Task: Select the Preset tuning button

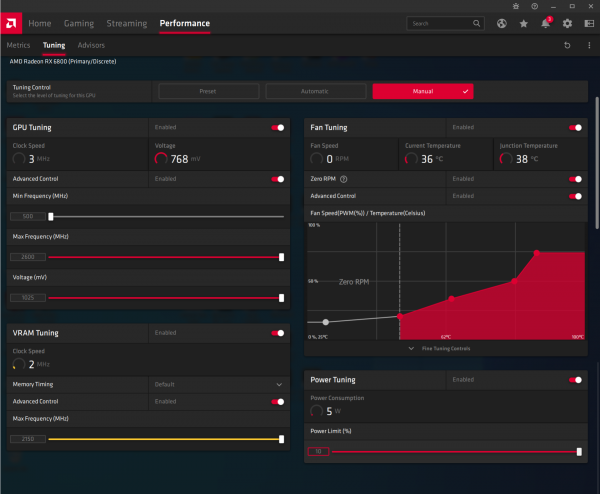Action: point(209,91)
